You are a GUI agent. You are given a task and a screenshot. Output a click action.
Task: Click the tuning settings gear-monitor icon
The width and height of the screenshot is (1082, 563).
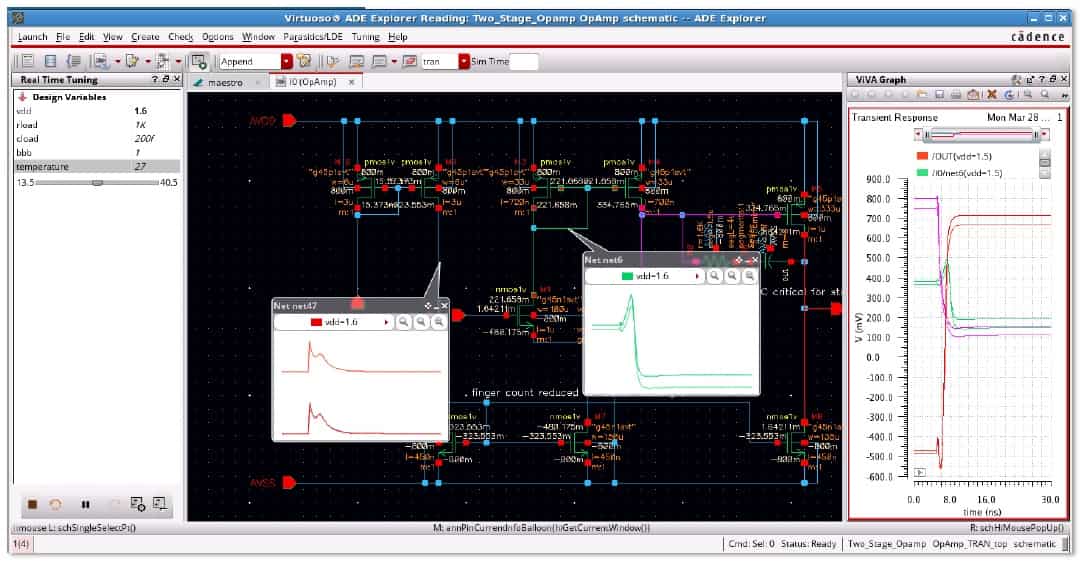[x=137, y=504]
